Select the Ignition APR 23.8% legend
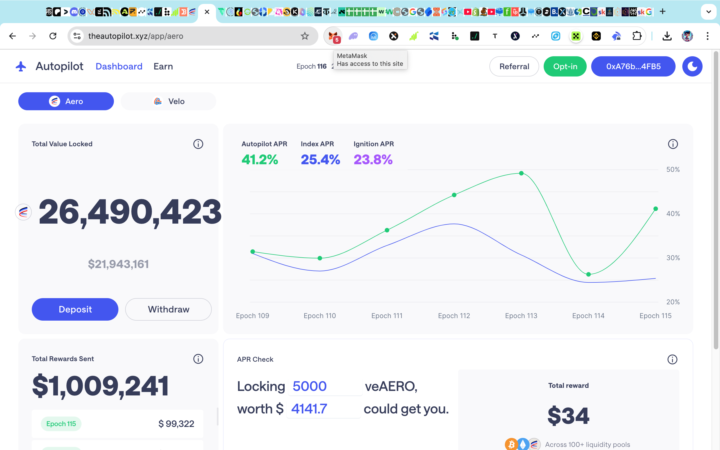The width and height of the screenshot is (720, 450). coord(373,153)
